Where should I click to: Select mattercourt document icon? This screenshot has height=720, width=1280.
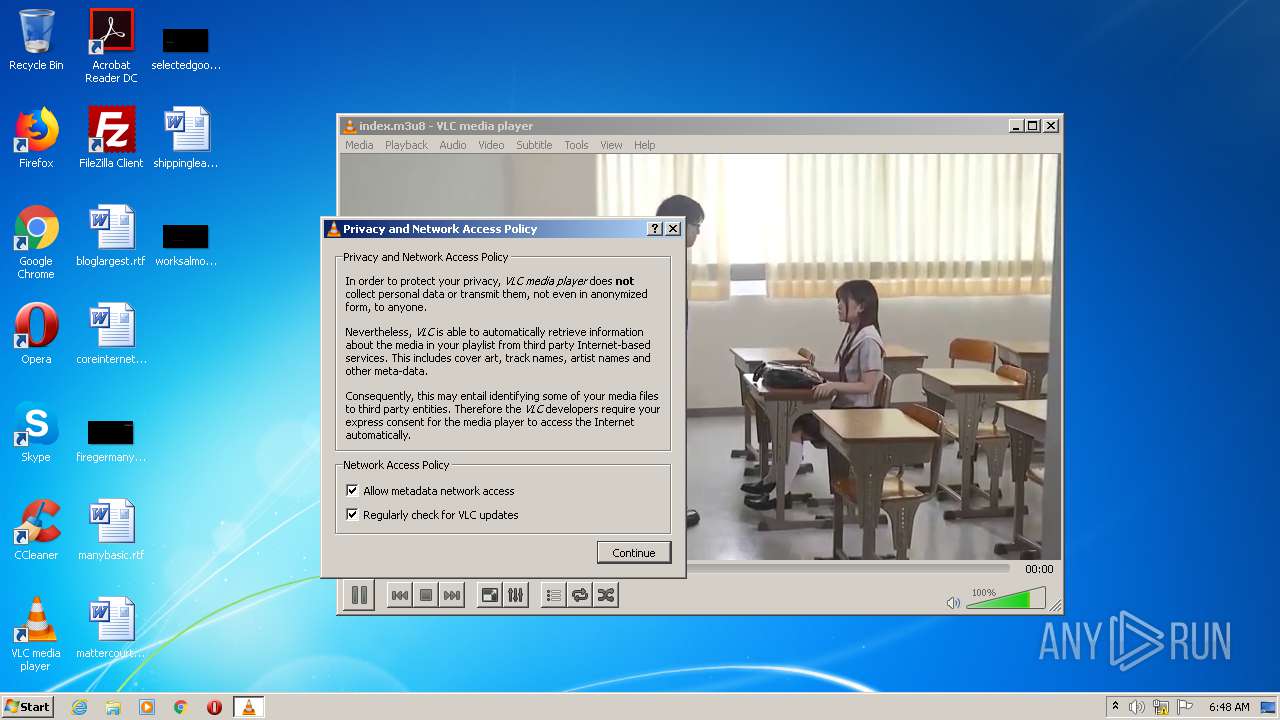(111, 628)
